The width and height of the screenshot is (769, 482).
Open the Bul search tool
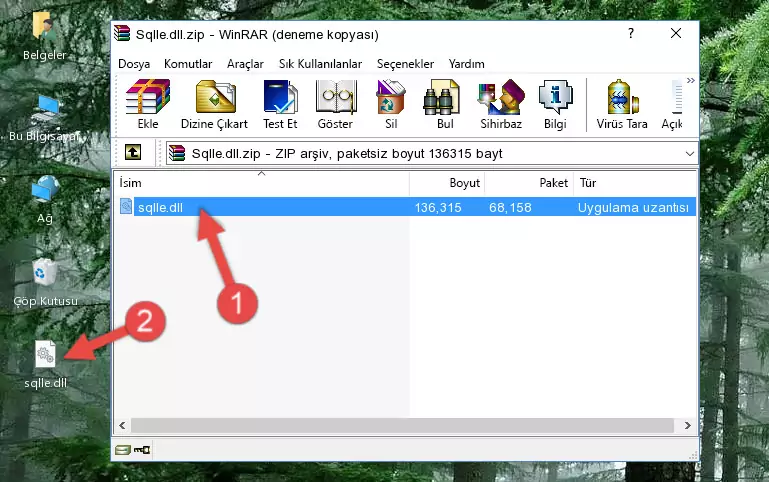441,97
